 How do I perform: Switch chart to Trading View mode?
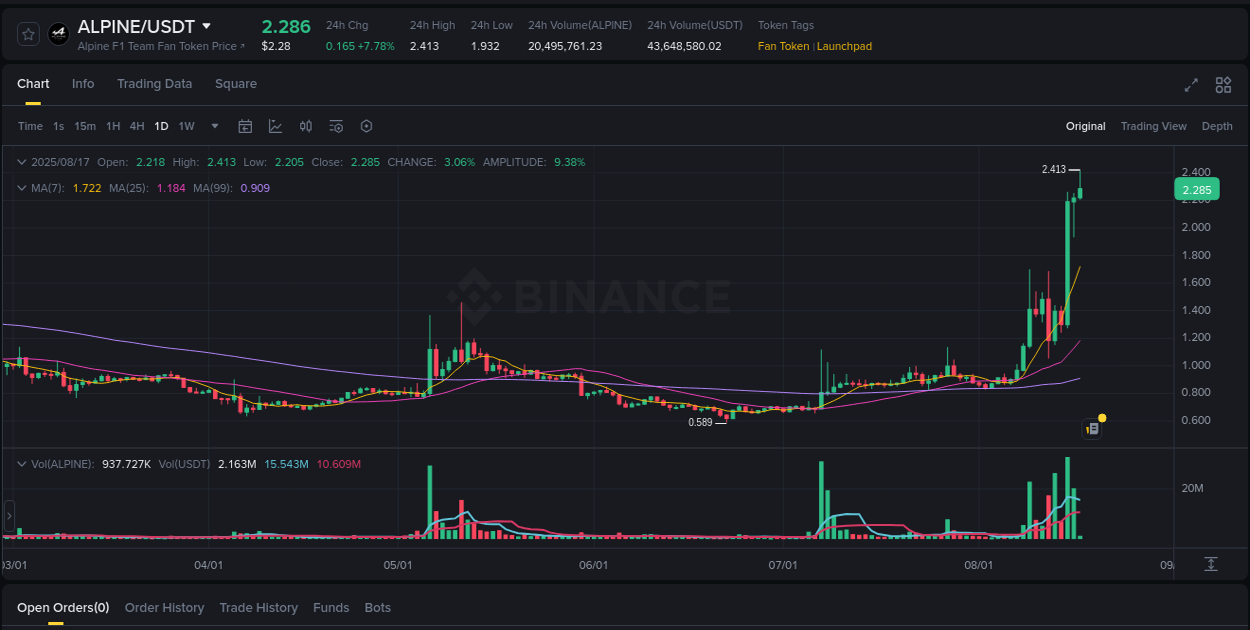pyautogui.click(x=1153, y=126)
